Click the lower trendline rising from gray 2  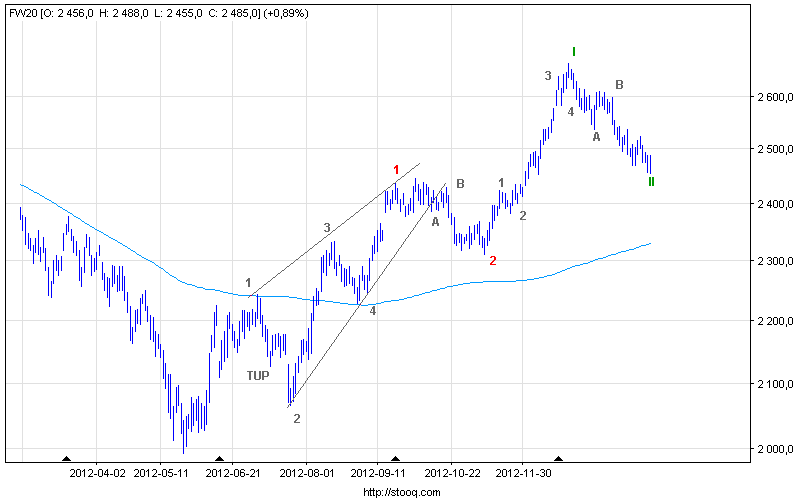click(367, 295)
